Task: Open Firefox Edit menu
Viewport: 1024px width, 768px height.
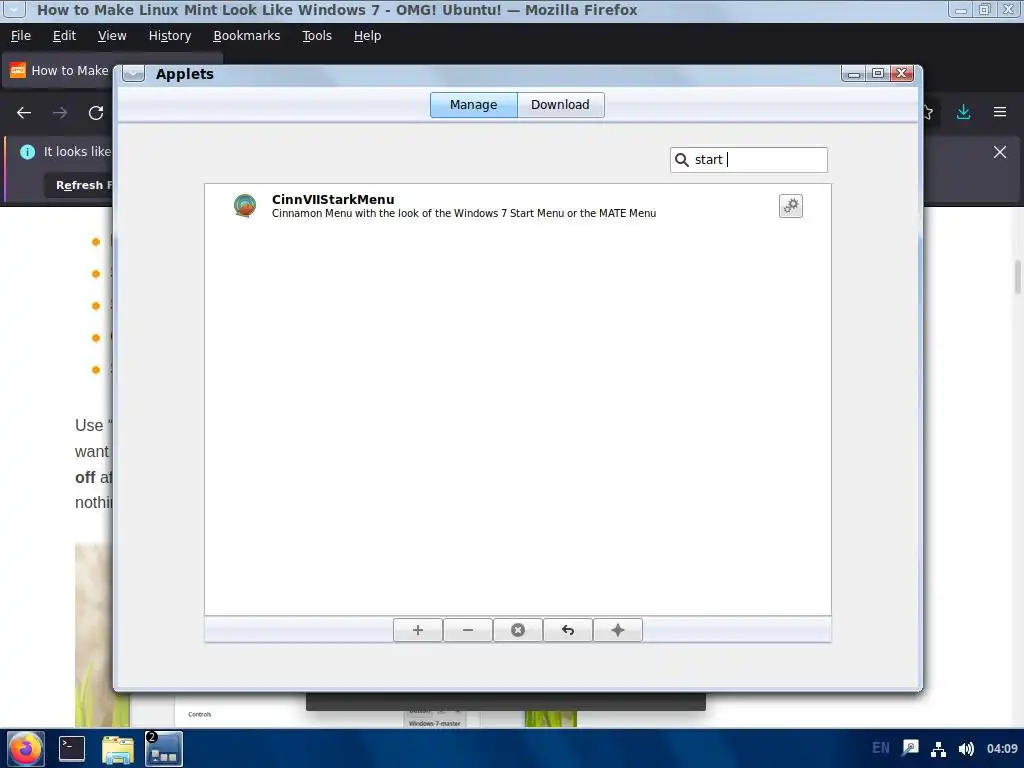Action: (x=64, y=36)
